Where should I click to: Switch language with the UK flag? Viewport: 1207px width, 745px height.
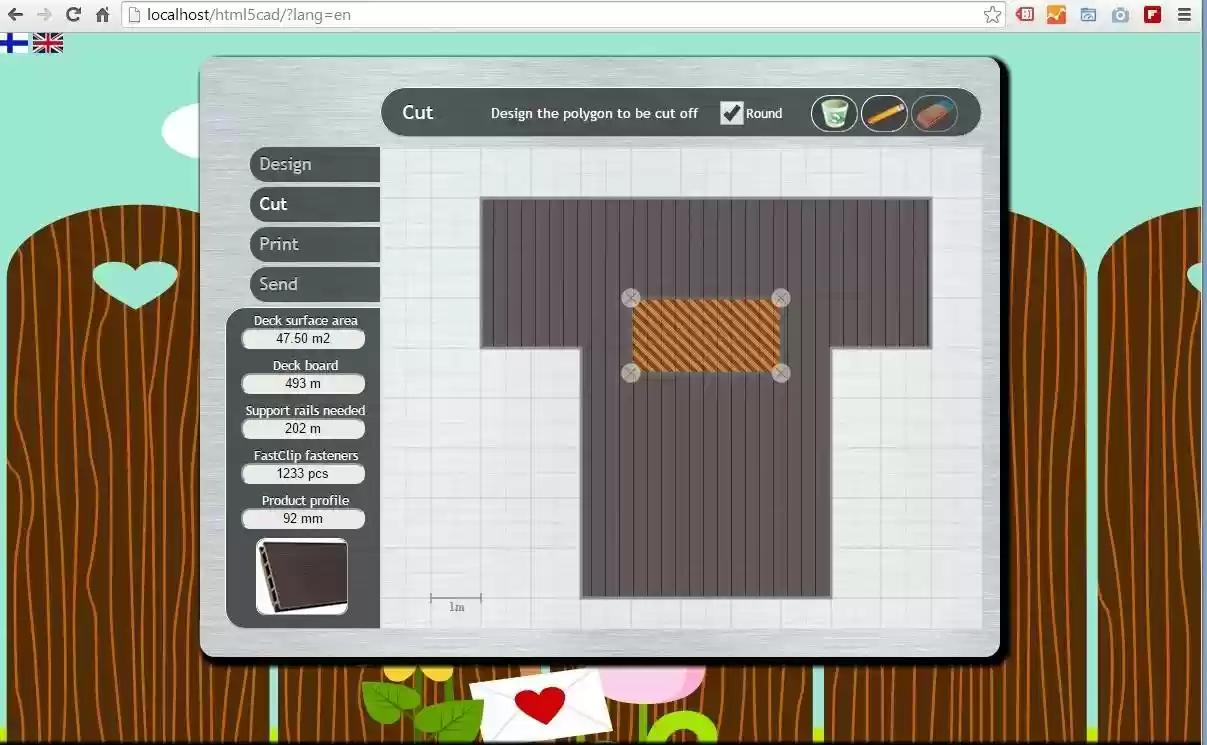(x=48, y=43)
